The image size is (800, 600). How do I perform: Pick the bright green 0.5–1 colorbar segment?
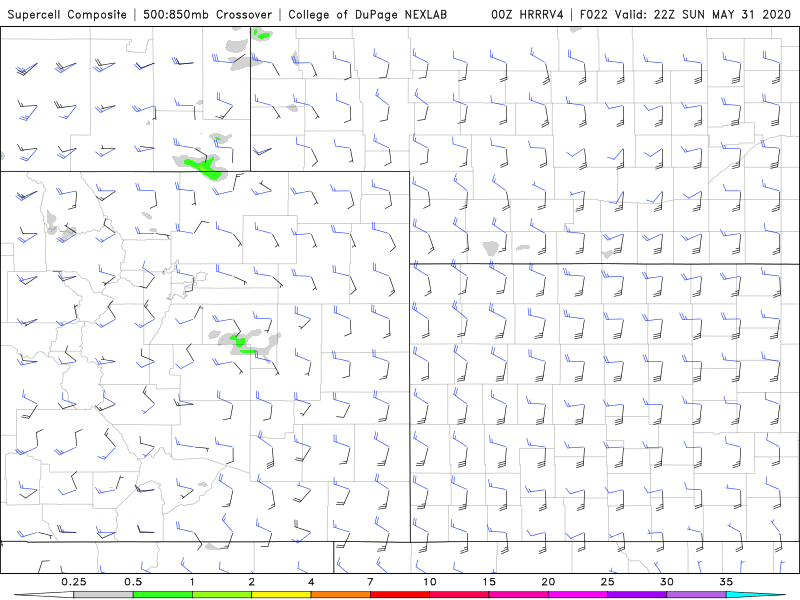point(163,595)
